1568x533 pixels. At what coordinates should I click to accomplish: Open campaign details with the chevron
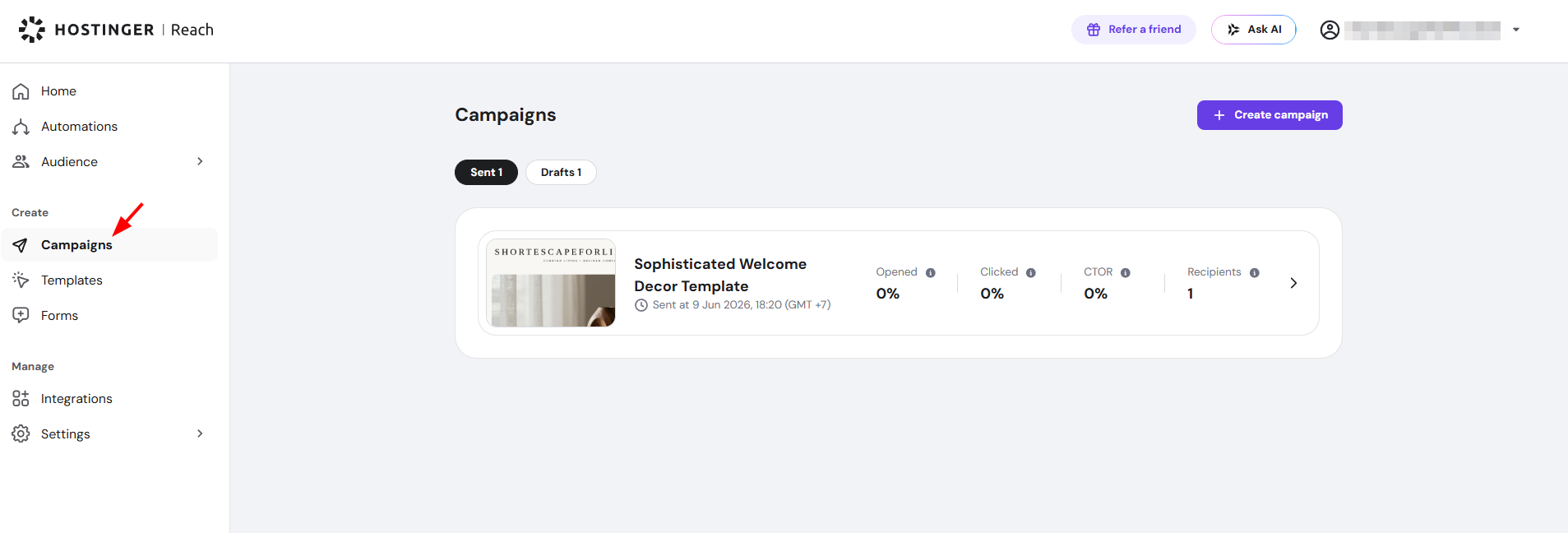(1293, 283)
